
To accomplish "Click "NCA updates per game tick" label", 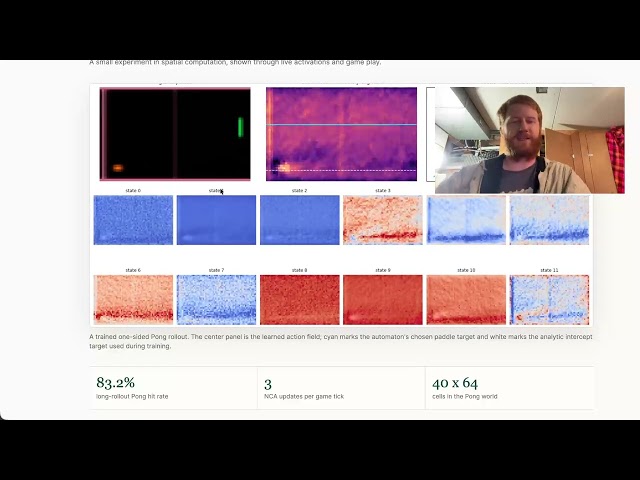I will coord(304,396).
